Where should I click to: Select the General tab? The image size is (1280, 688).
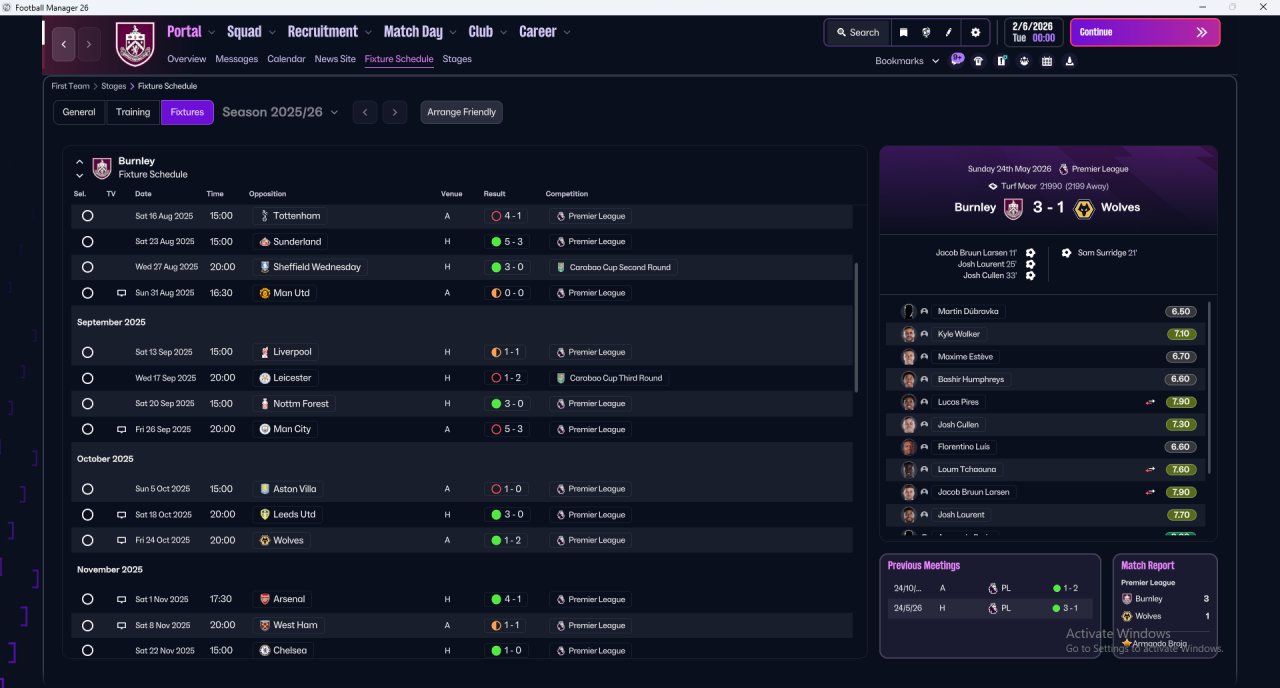click(x=79, y=112)
